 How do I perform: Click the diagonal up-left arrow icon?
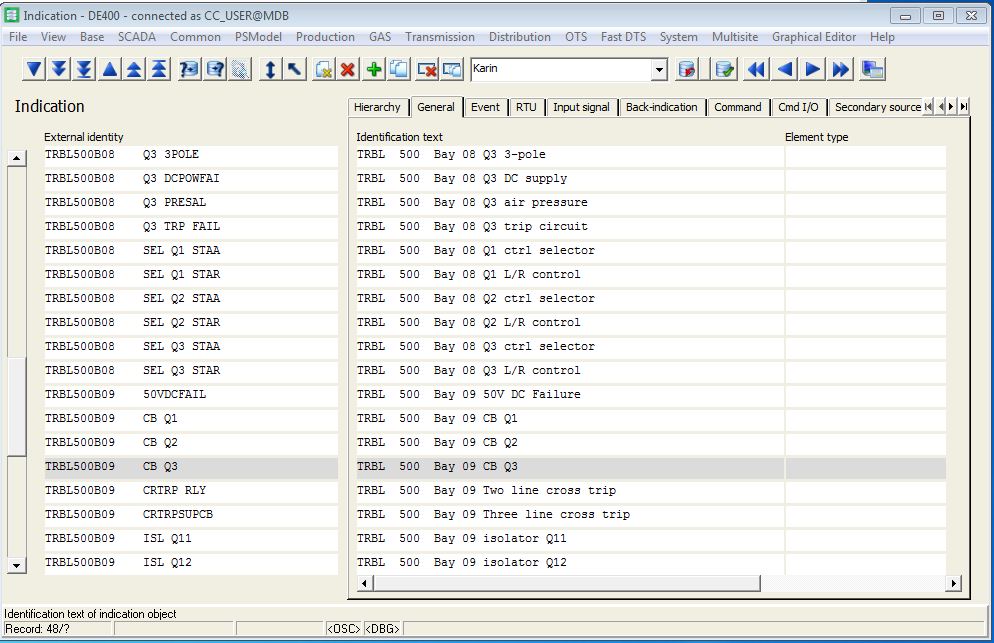click(x=295, y=68)
